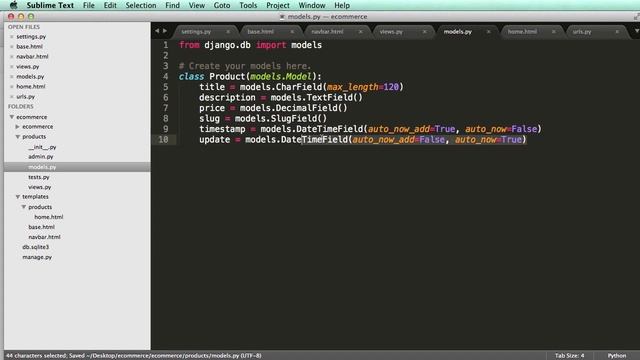Viewport: 640px width, 360px height.
Task: Close home.html in Open Files list
Action: coord(11,87)
